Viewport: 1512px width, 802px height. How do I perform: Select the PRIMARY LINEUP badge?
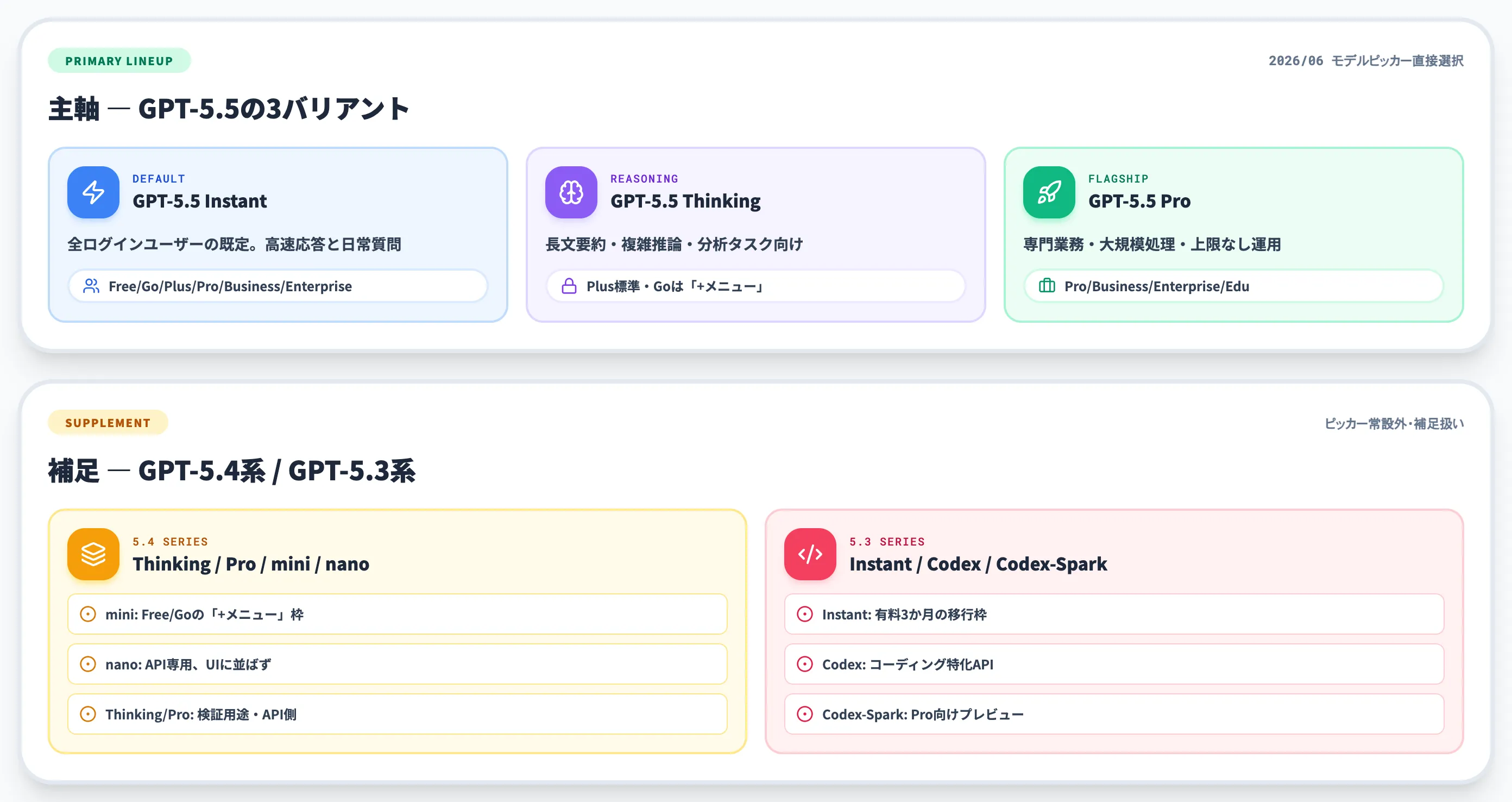coord(119,60)
